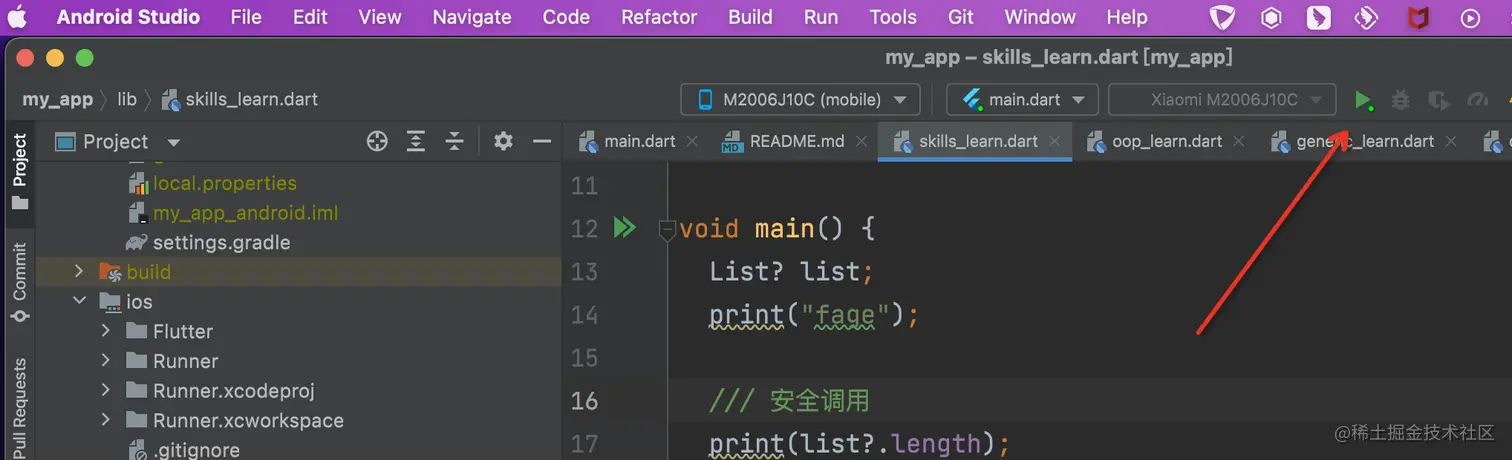Toggle the Commit tool window sidebar button
Viewport: 1512px width, 460px height.
[x=20, y=283]
